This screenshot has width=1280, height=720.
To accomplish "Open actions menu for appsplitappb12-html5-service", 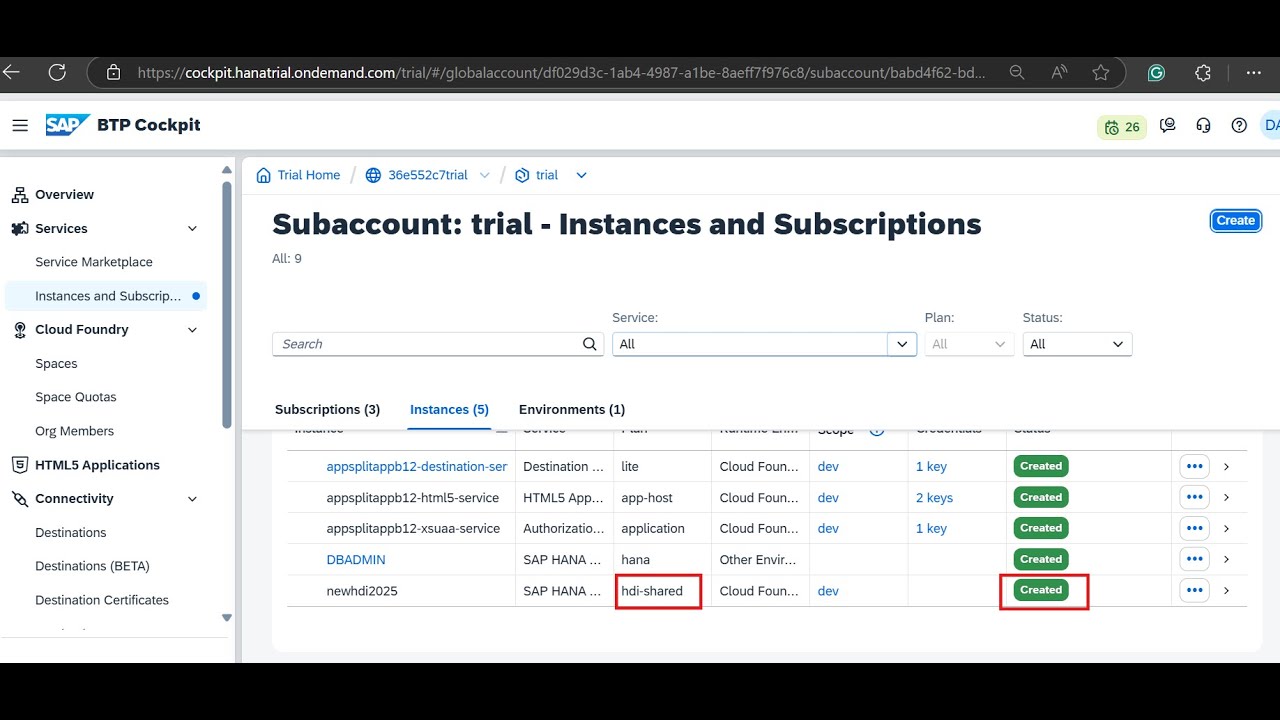I will 1195,497.
